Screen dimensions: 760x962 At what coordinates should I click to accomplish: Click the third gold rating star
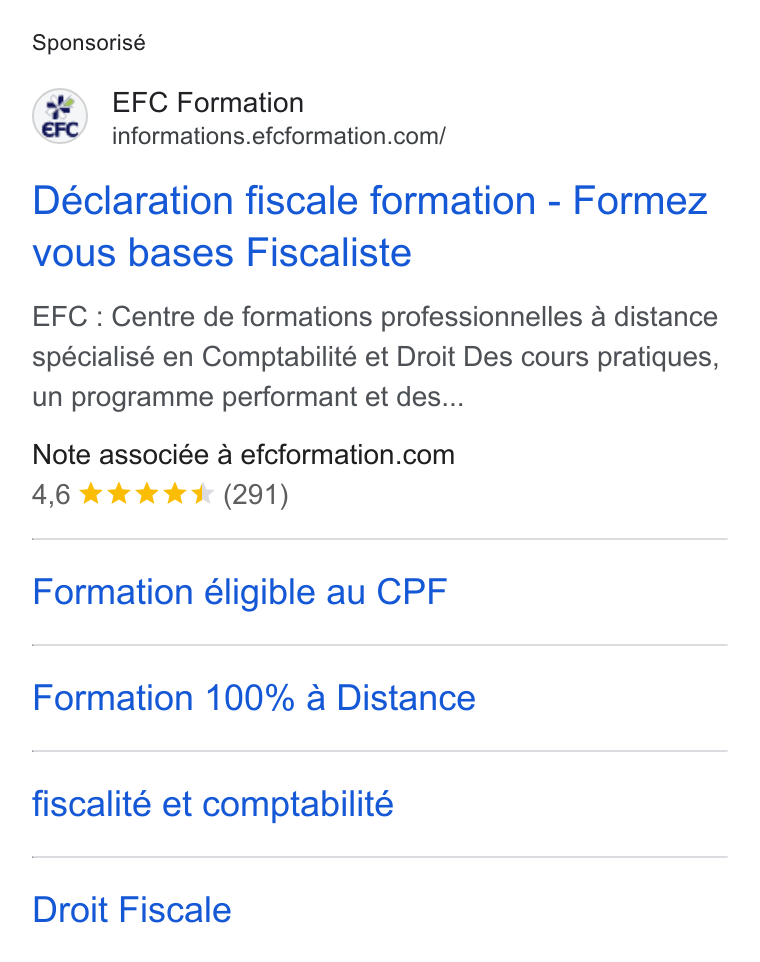(x=147, y=494)
